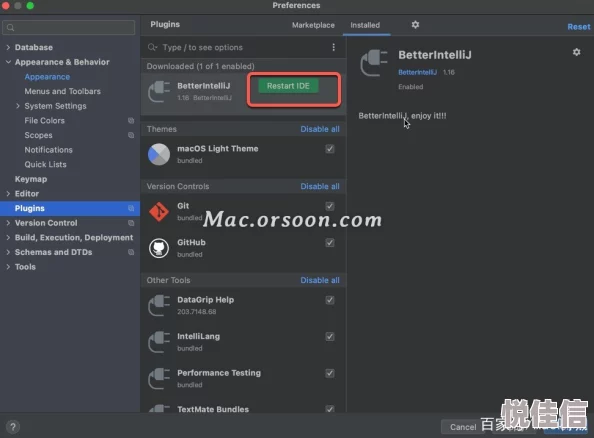The width and height of the screenshot is (594, 438).
Task: Click the large BetterIntelliJ icon in details
Action: [374, 63]
